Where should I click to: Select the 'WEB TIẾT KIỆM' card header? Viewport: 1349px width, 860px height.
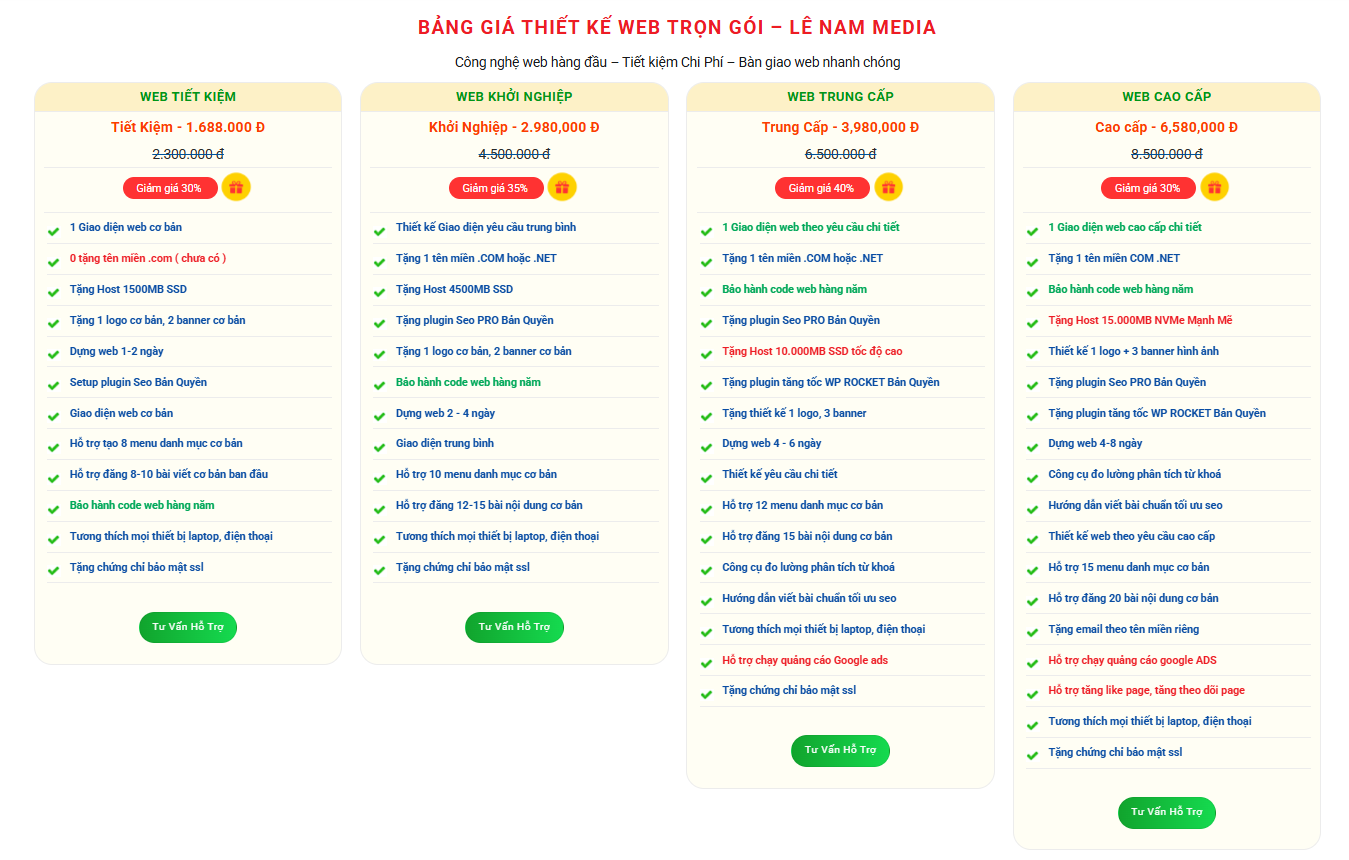pyautogui.click(x=188, y=97)
